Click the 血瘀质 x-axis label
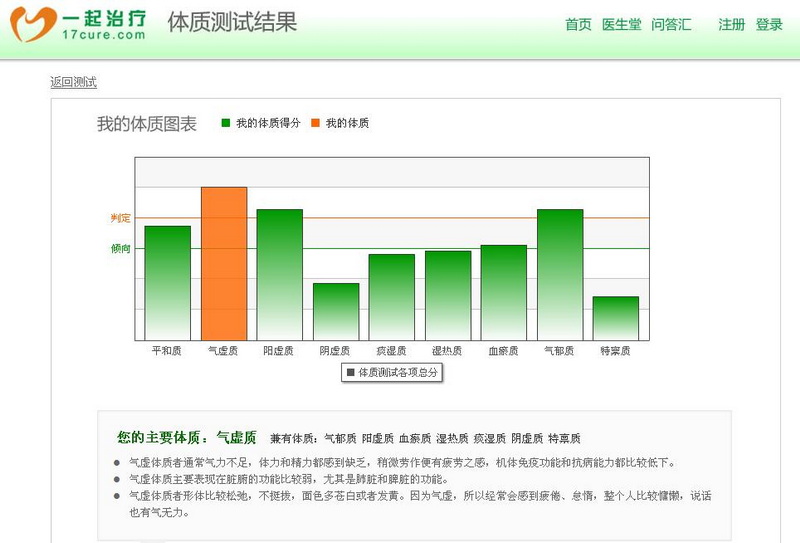The width and height of the screenshot is (800, 543). click(503, 351)
